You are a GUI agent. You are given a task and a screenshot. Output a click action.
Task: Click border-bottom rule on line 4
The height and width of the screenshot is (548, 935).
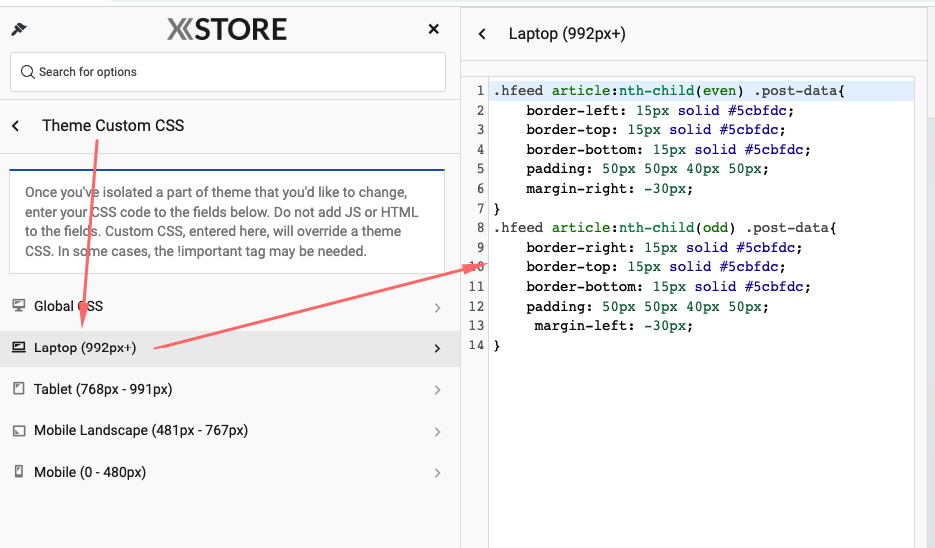[x=668, y=149]
